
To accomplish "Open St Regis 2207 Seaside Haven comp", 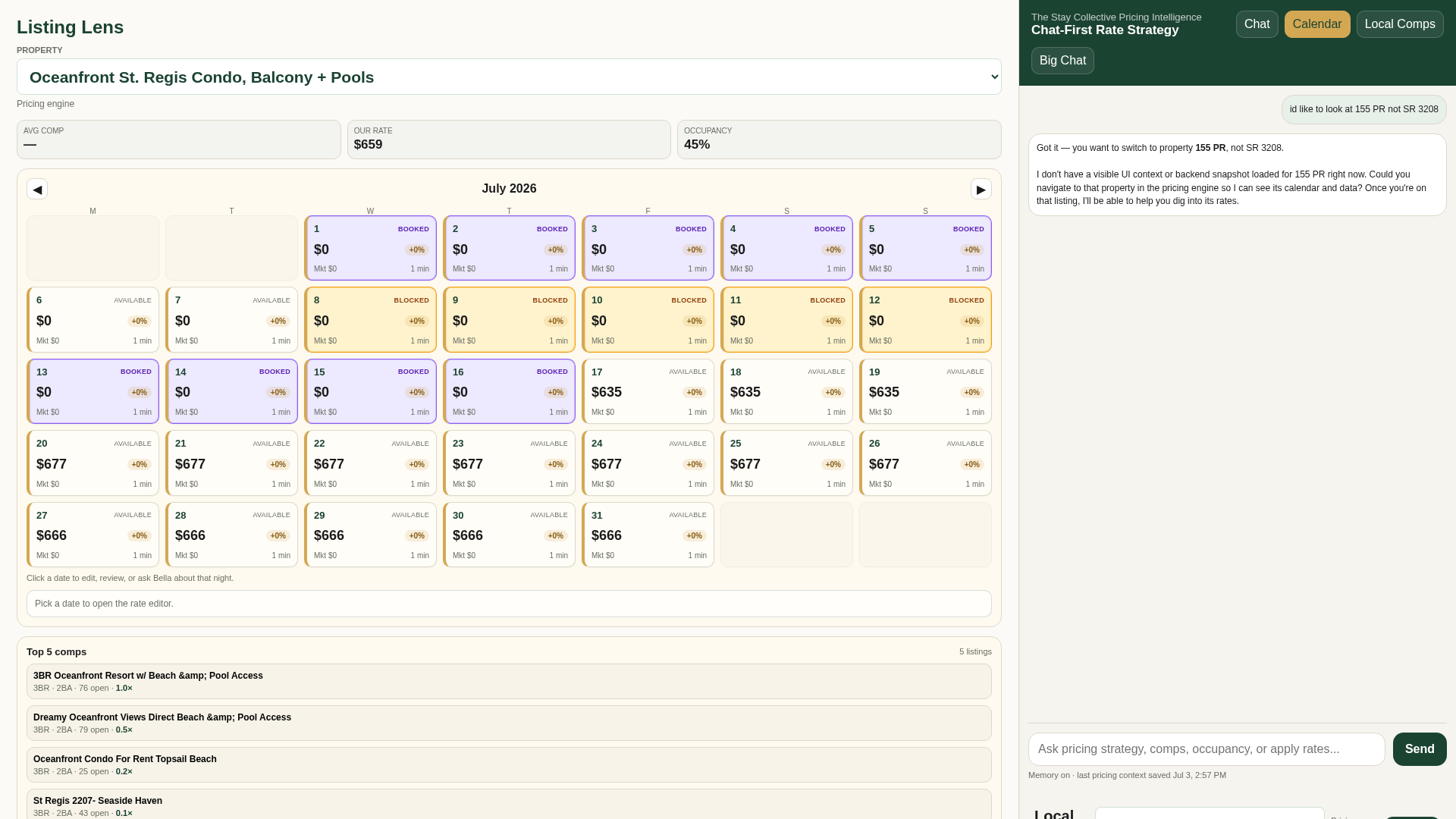I will tap(509, 804).
